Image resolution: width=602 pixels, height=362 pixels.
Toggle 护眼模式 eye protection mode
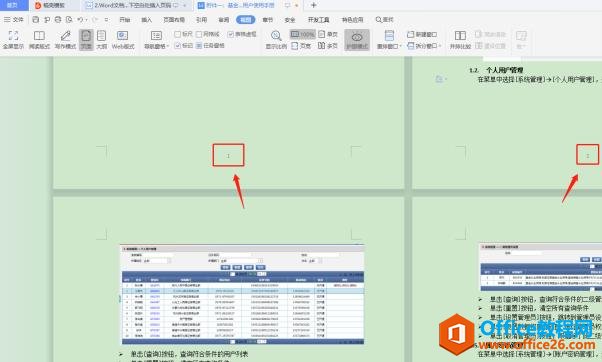[x=357, y=40]
